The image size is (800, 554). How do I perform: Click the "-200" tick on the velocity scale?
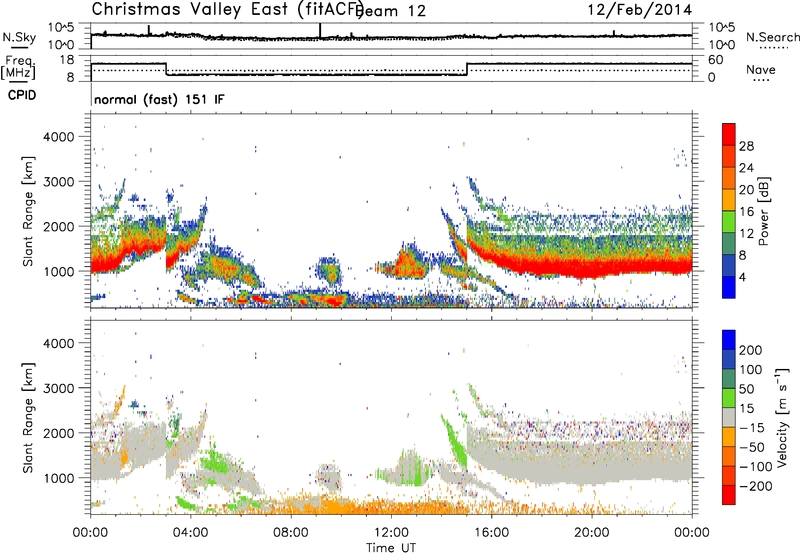[x=756, y=486]
